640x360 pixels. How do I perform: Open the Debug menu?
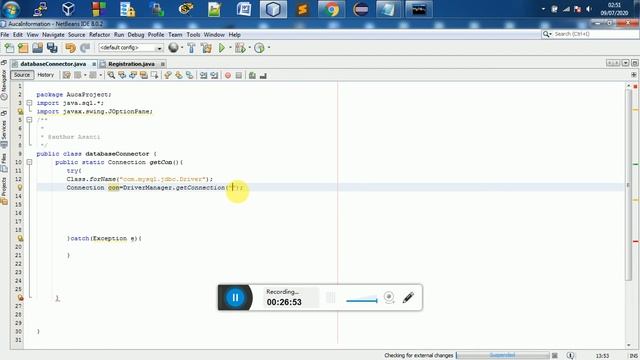[136, 35]
